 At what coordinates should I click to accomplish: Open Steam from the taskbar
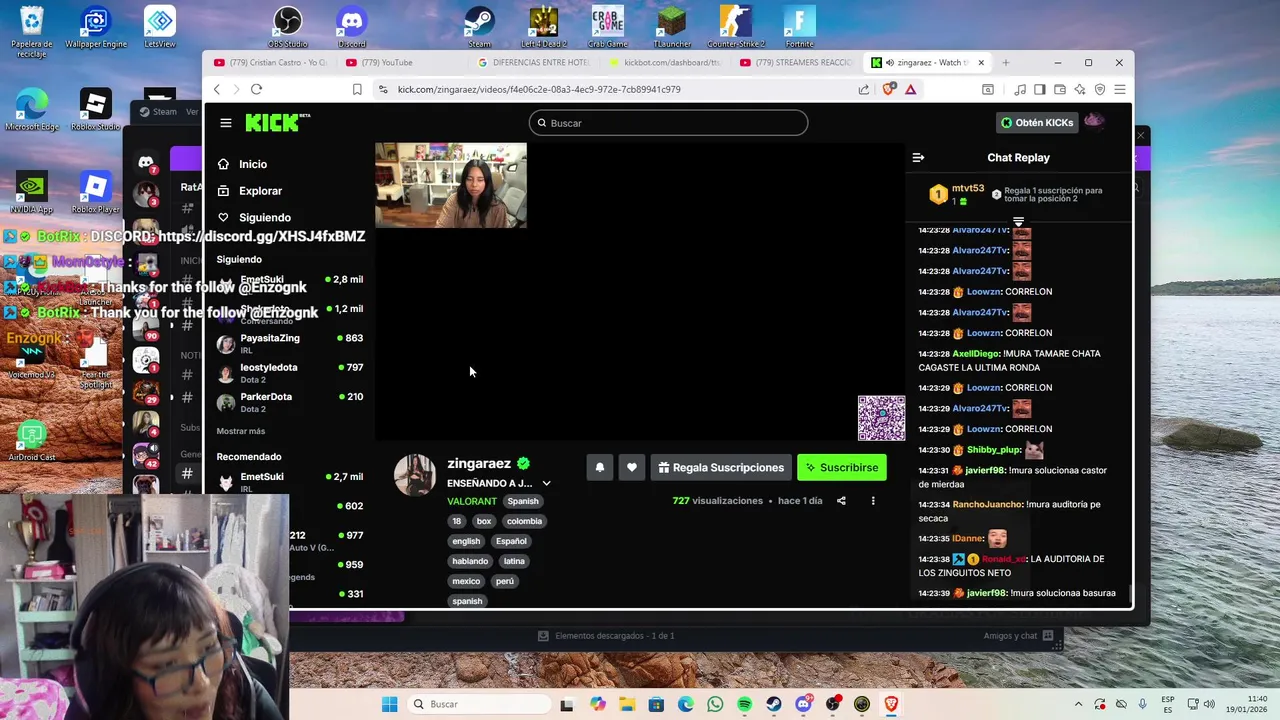coord(774,704)
